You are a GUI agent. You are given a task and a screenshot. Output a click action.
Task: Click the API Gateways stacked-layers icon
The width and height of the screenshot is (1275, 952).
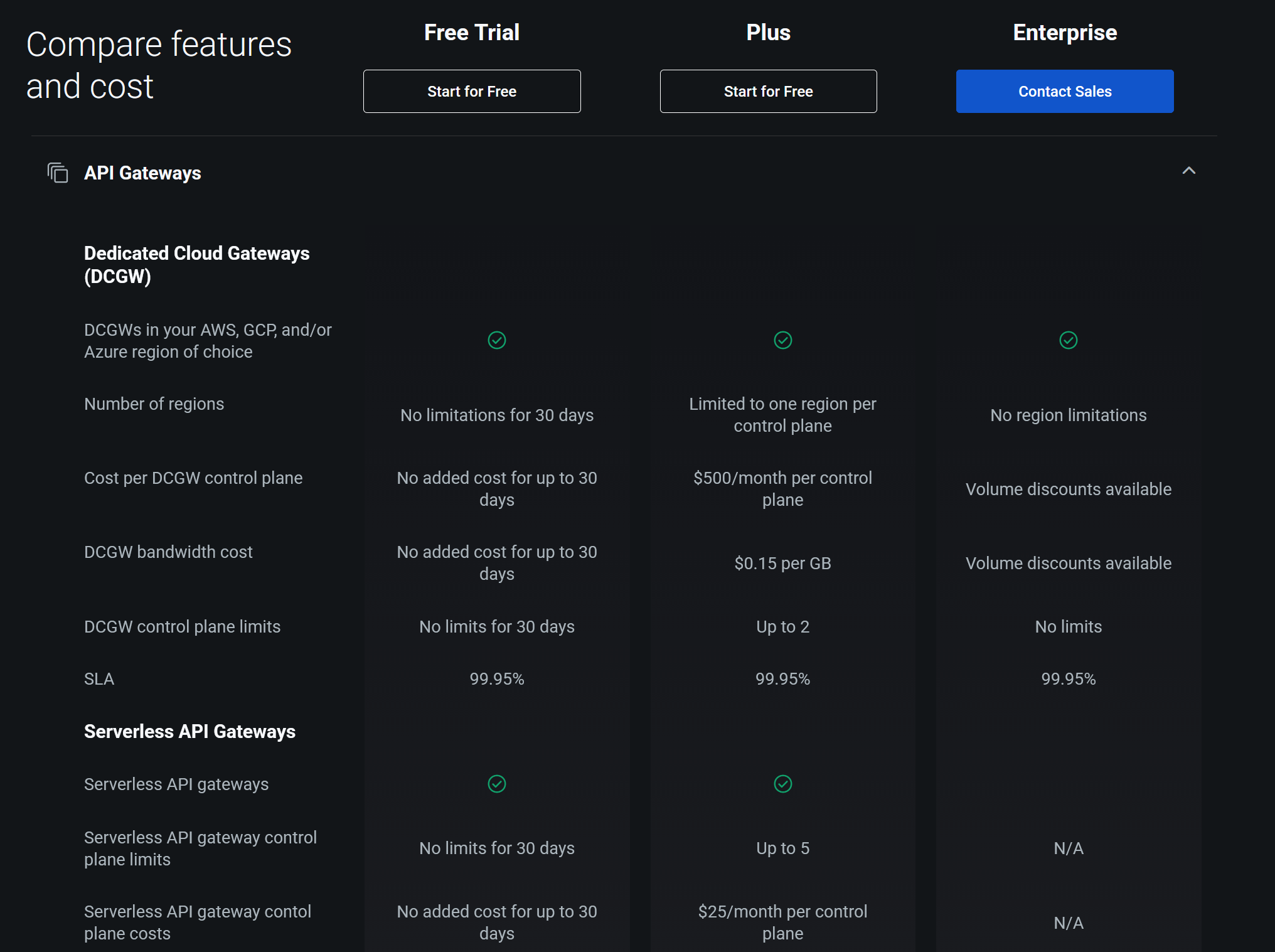click(x=58, y=173)
